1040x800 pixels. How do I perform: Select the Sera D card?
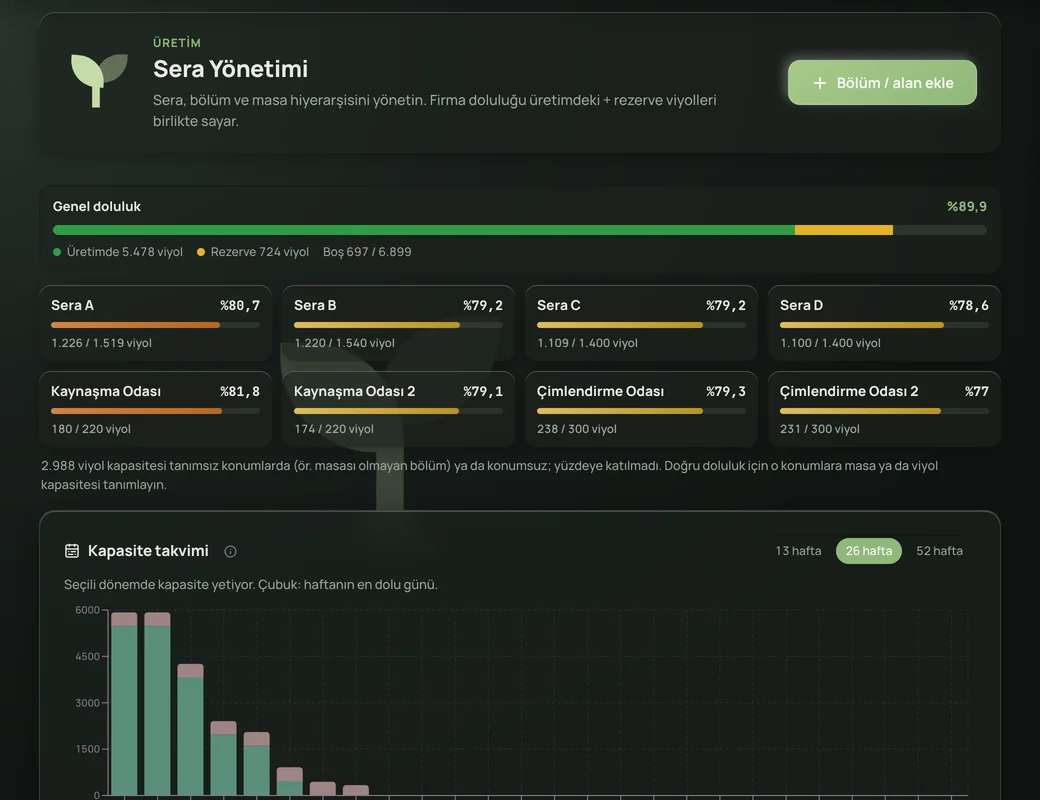coord(884,323)
